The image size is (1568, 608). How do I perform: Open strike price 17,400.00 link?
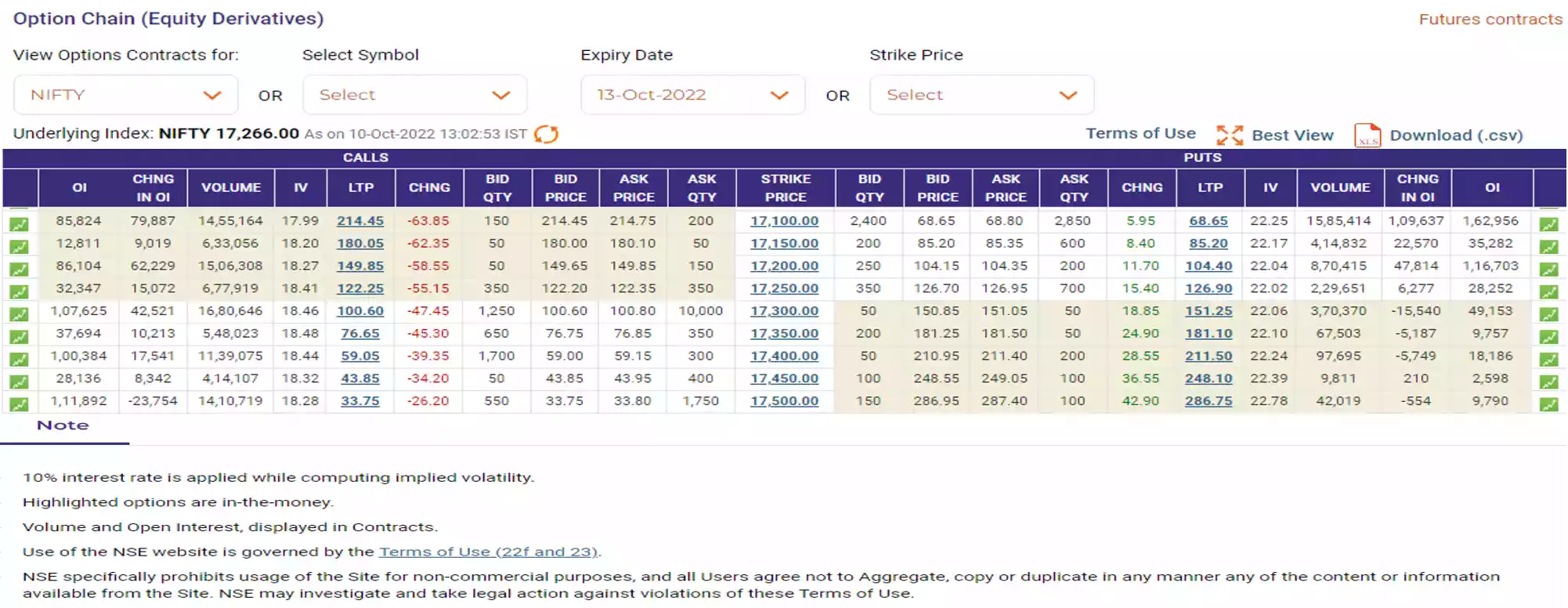[784, 356]
